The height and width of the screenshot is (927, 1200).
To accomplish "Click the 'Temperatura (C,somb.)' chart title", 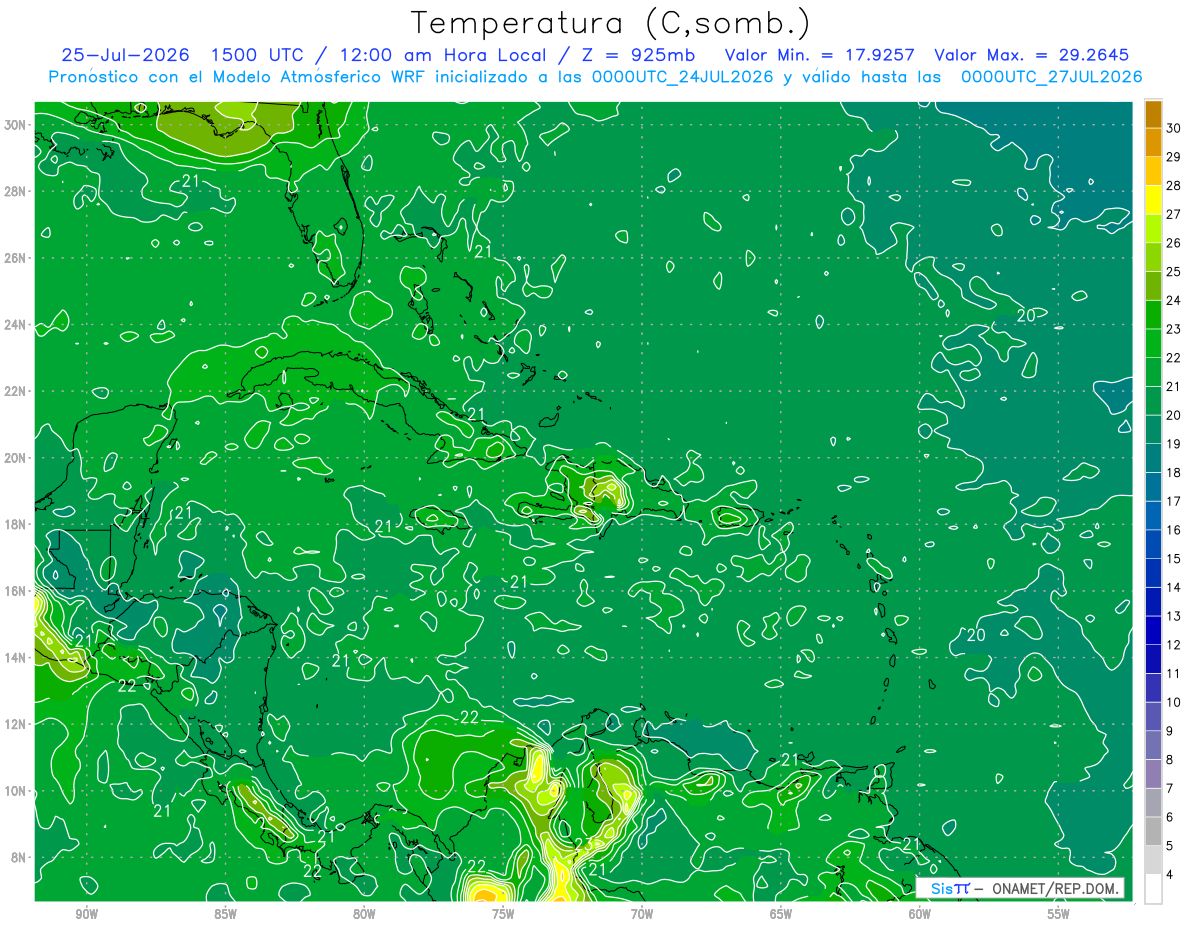I will (611, 24).
